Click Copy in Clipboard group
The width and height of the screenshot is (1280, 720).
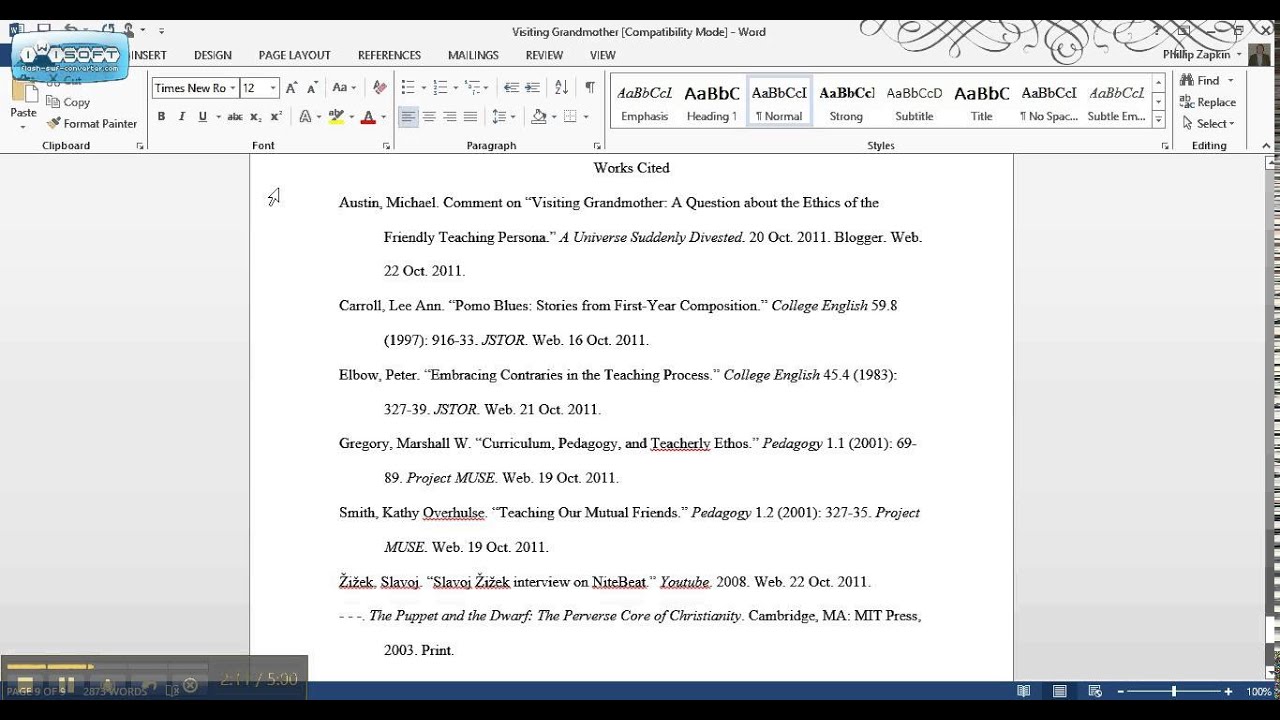click(x=69, y=102)
